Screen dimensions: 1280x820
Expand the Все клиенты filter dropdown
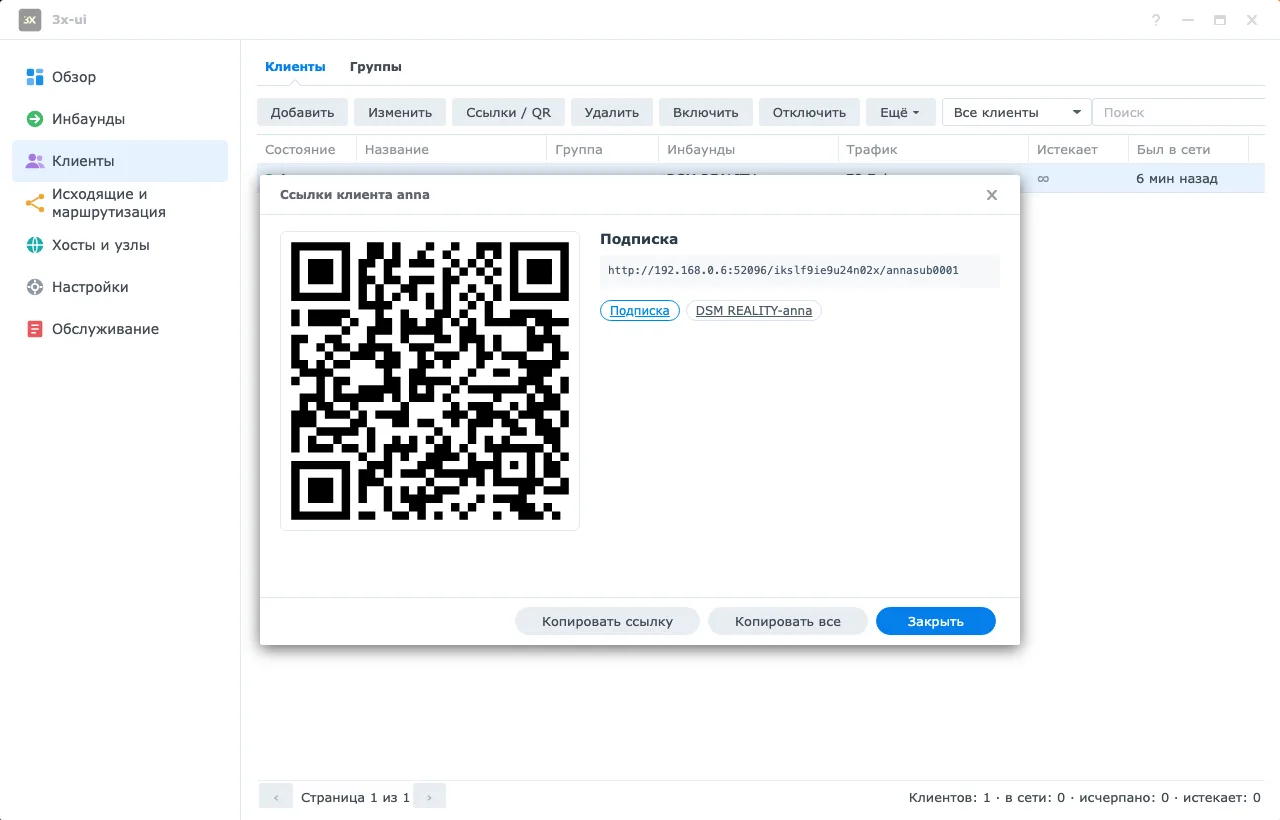(x=1016, y=112)
